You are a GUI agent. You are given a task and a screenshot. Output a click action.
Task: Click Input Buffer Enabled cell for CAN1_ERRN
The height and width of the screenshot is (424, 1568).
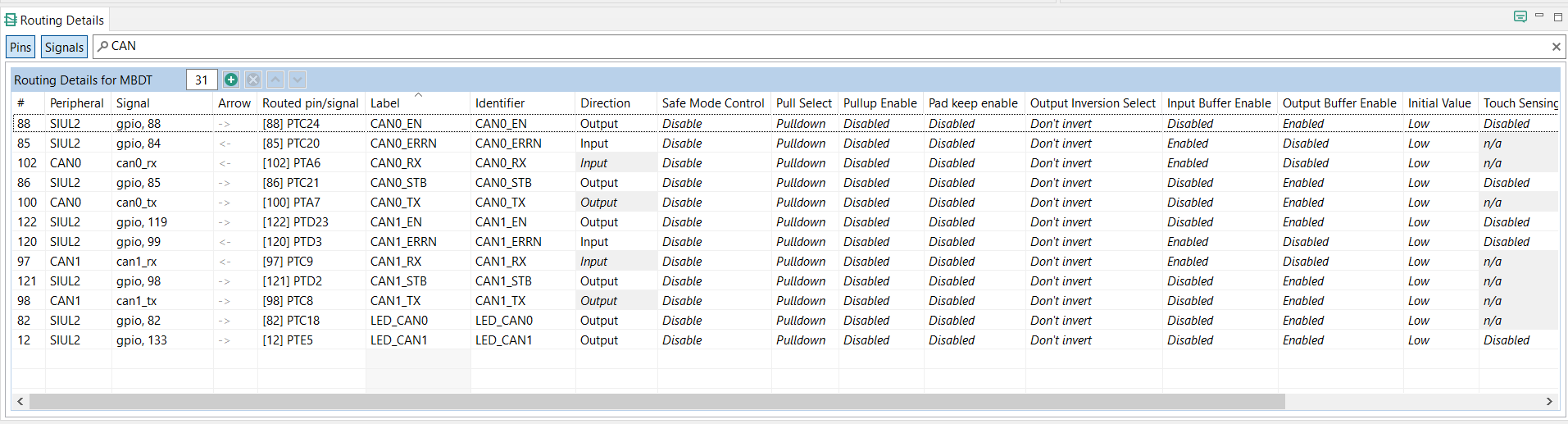(x=1220, y=242)
